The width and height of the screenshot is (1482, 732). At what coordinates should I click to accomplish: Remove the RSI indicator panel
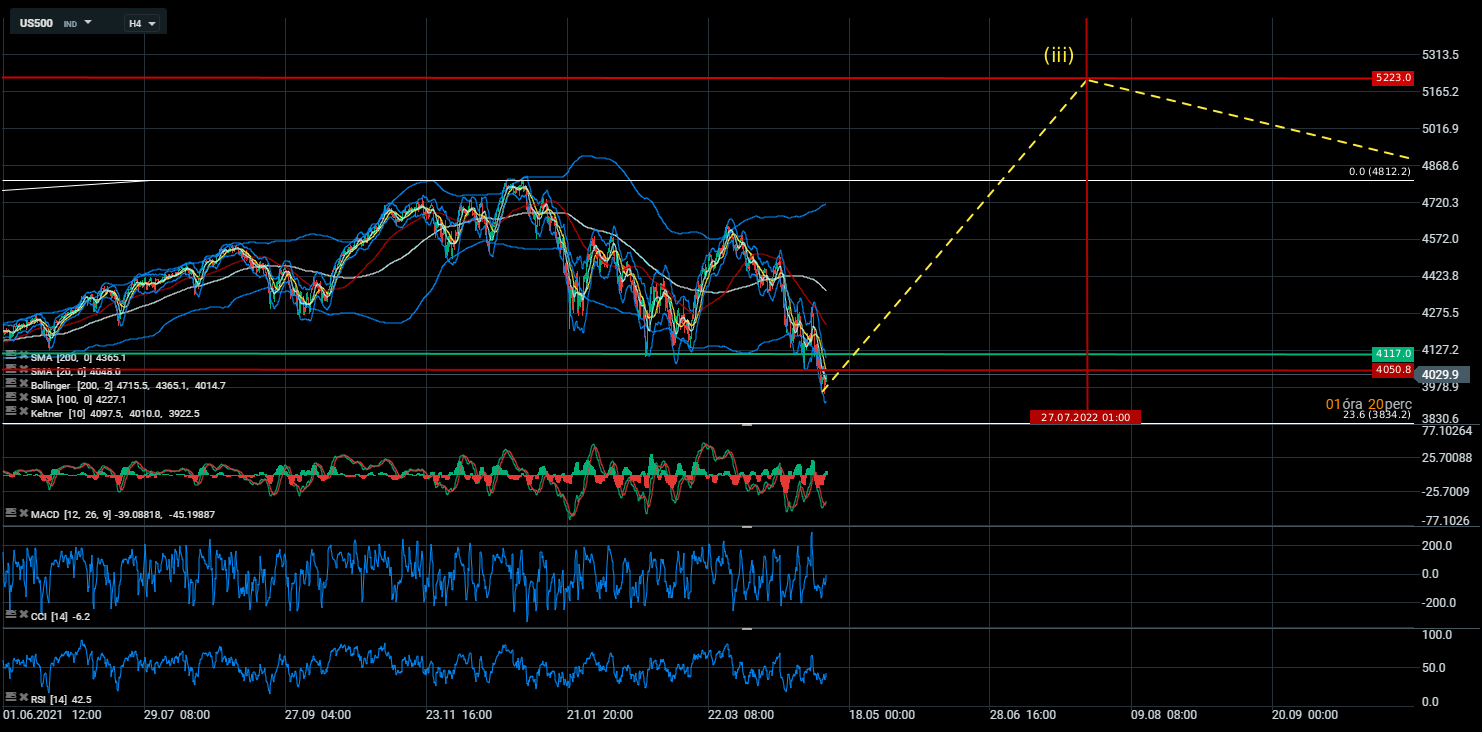click(x=24, y=697)
